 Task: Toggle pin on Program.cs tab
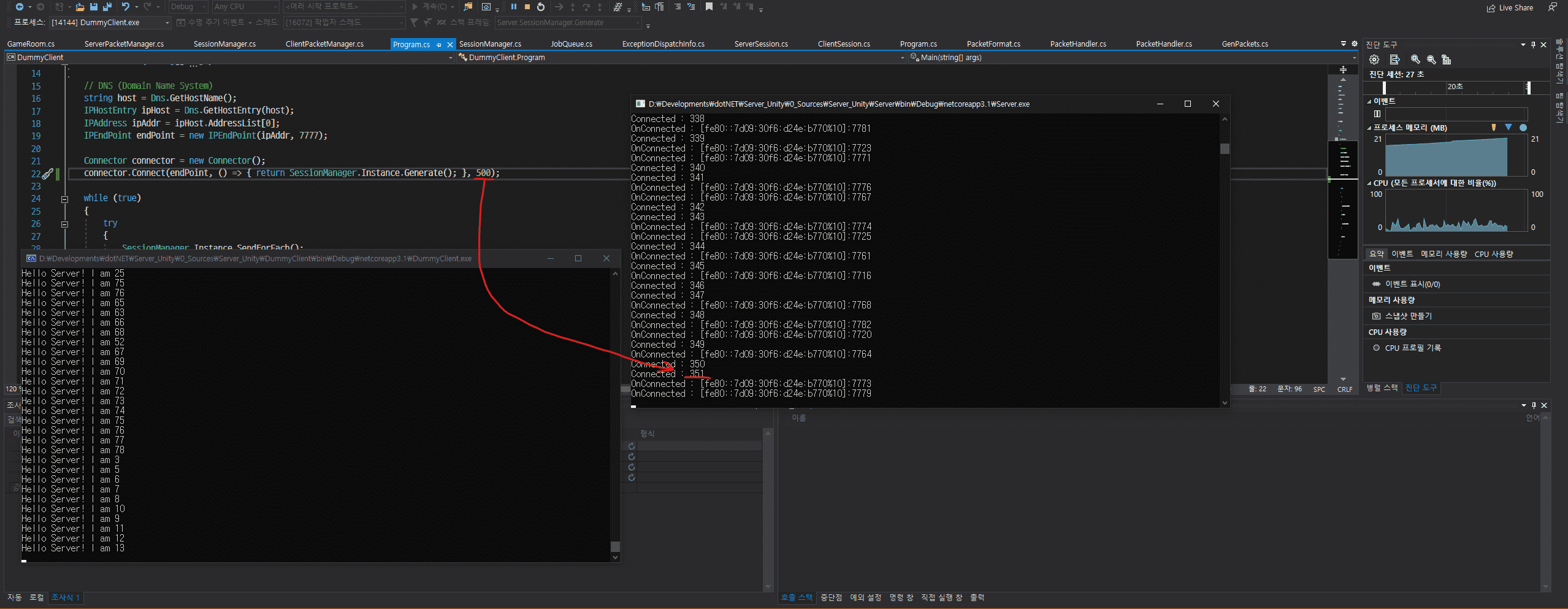(x=438, y=45)
